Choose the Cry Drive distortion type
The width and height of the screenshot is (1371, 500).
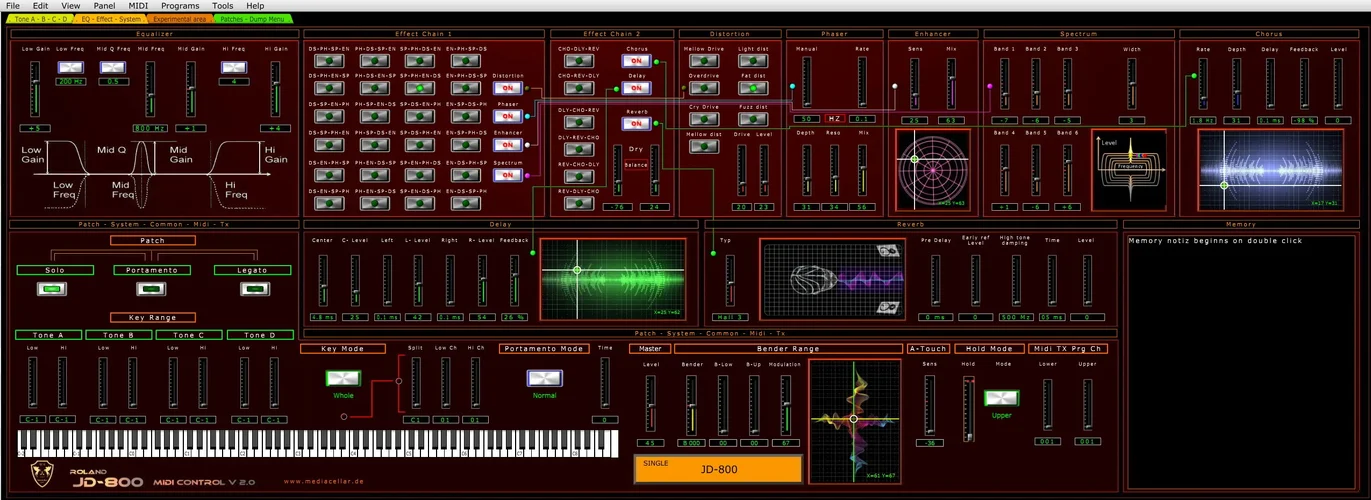704,119
